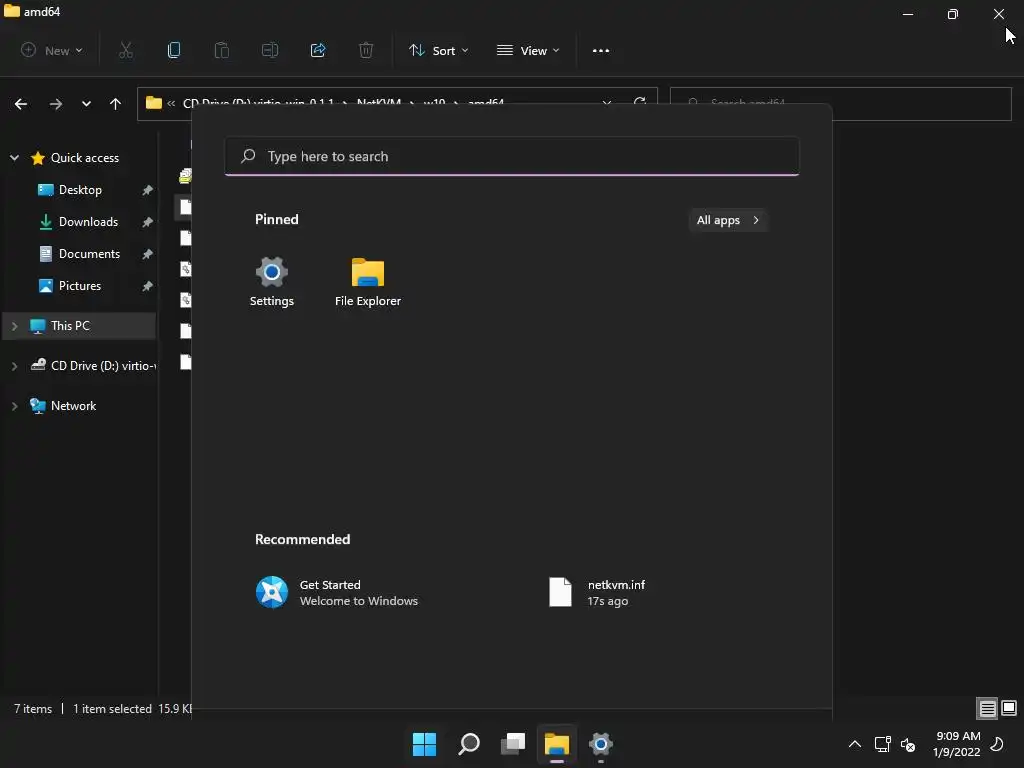Go forward with the right arrow
The height and width of the screenshot is (768, 1024).
[56, 104]
